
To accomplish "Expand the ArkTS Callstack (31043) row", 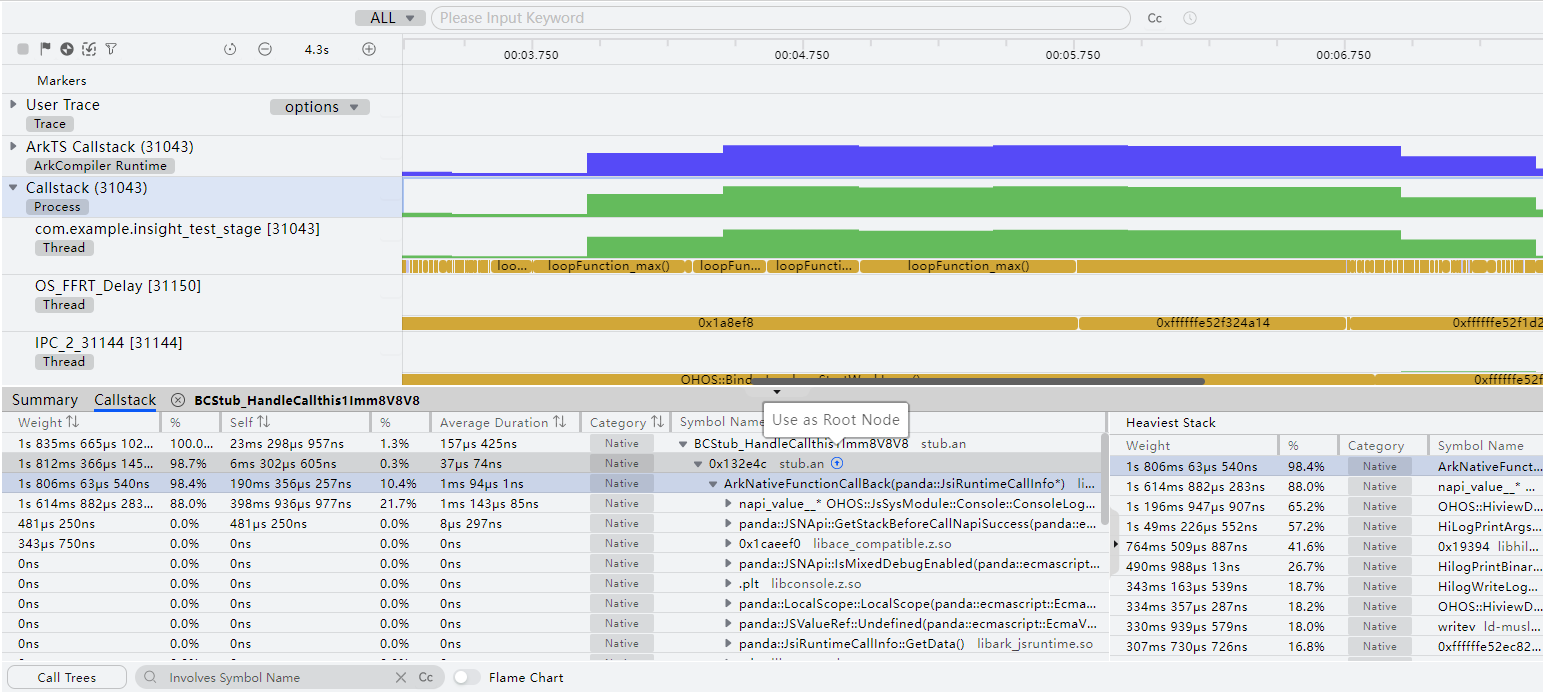I will tap(13, 146).
